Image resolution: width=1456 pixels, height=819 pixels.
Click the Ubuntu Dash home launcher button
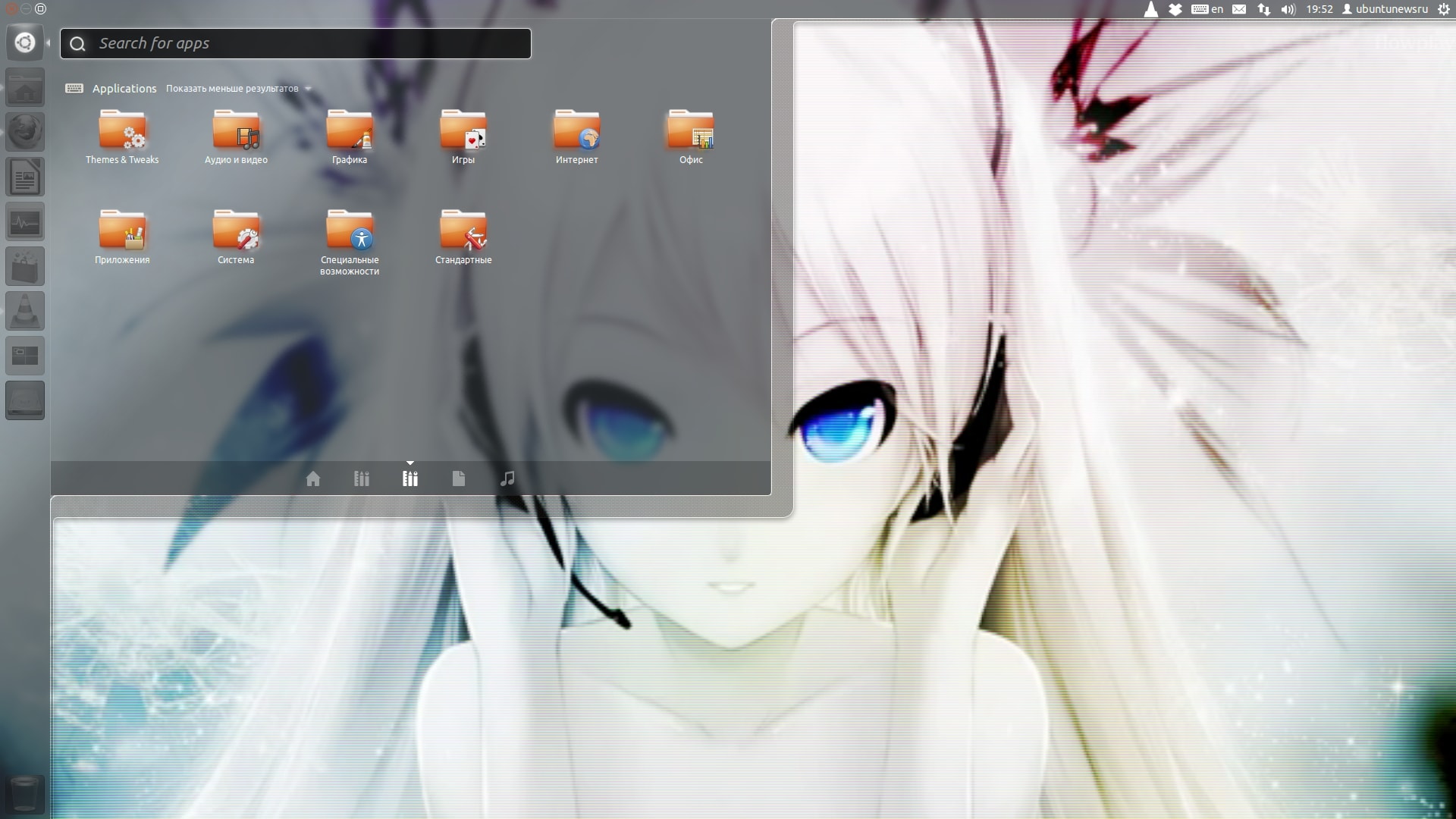point(25,42)
